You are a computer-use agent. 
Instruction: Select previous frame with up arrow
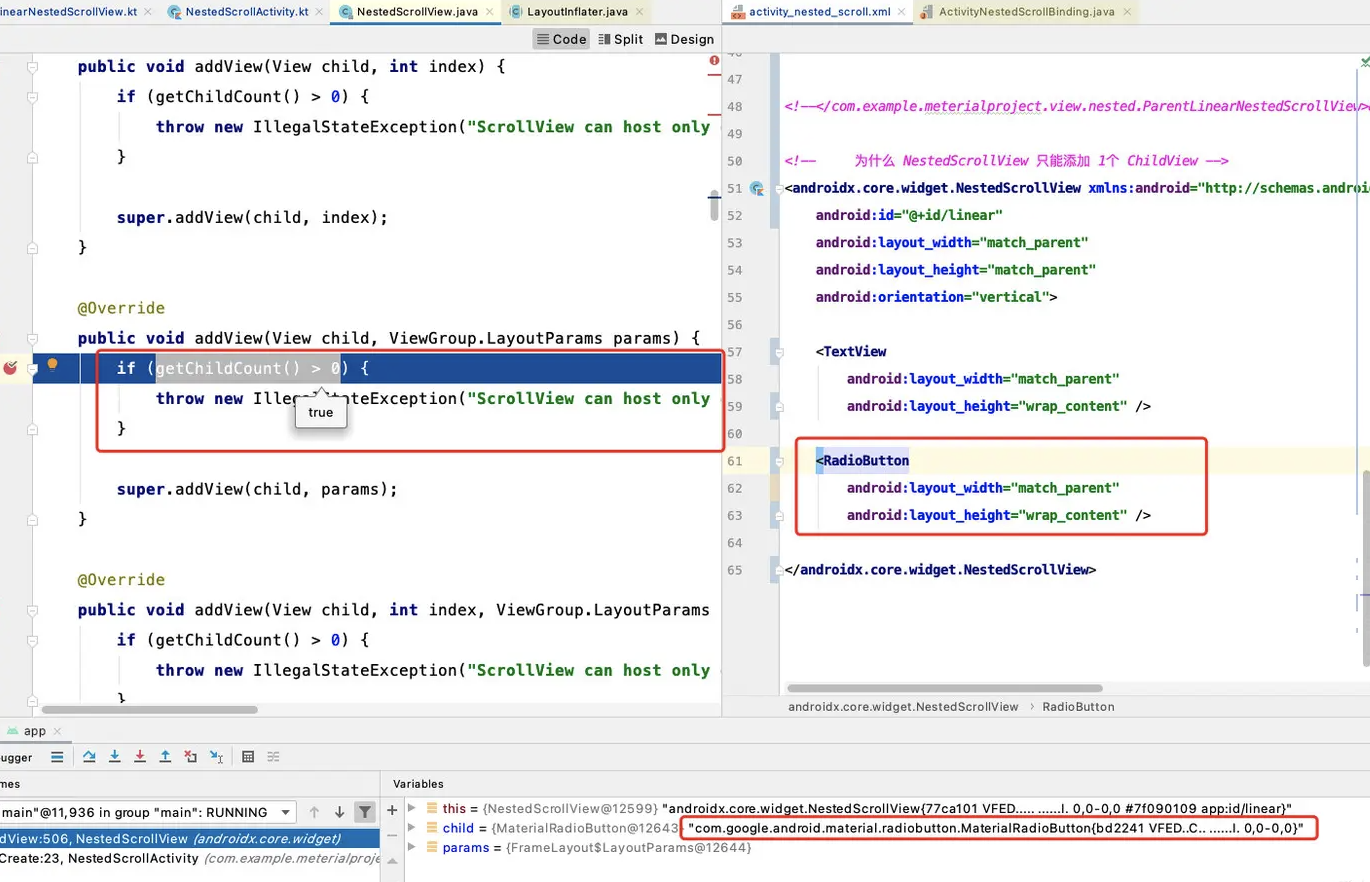pyautogui.click(x=315, y=812)
